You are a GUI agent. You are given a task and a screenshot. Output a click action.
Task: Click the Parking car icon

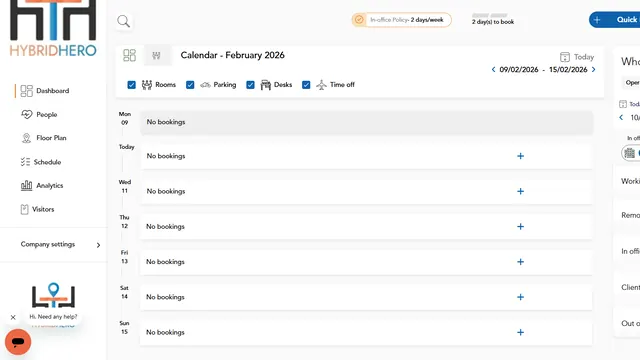point(205,85)
